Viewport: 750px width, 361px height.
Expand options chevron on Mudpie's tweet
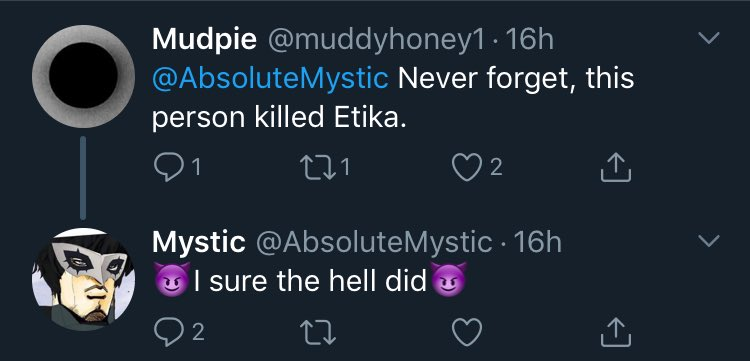pos(708,38)
